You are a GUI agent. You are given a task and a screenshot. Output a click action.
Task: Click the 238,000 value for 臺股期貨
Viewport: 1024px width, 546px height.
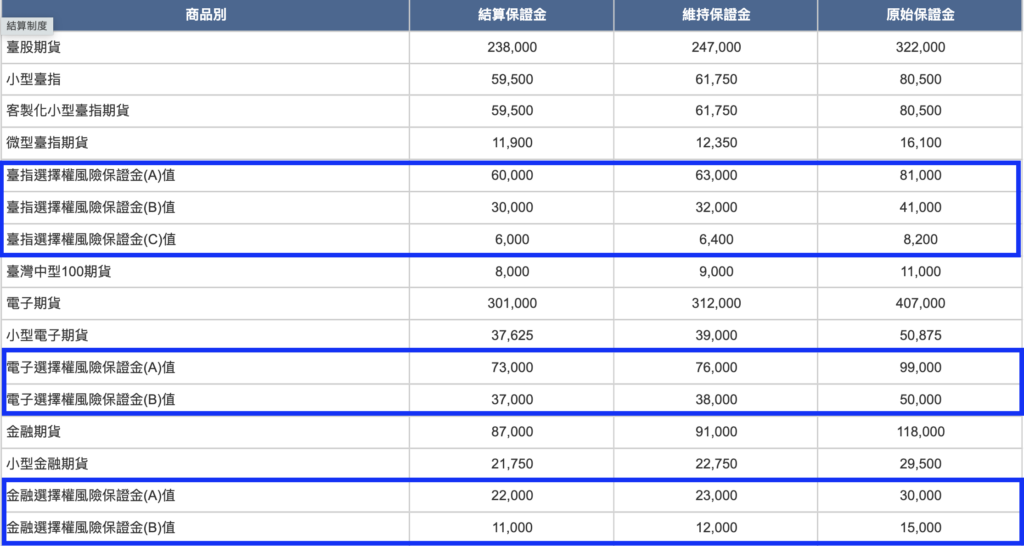(x=511, y=47)
